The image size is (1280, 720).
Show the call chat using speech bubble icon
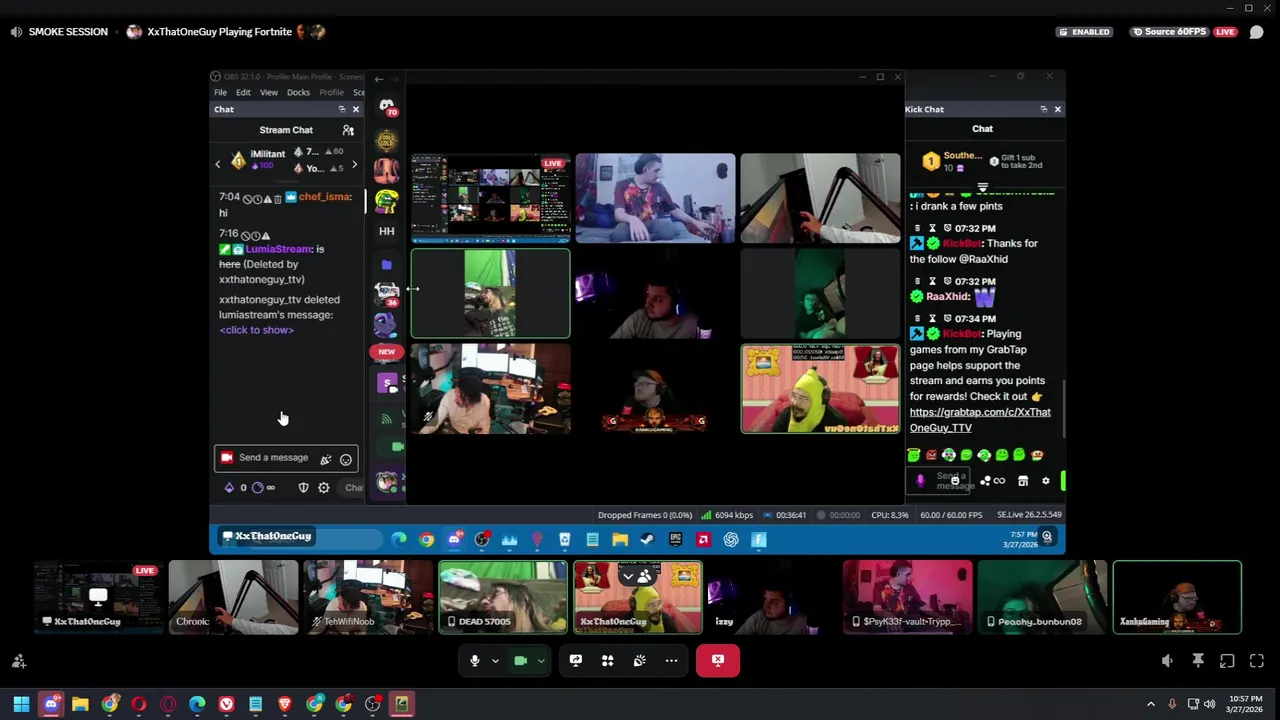1256,32
